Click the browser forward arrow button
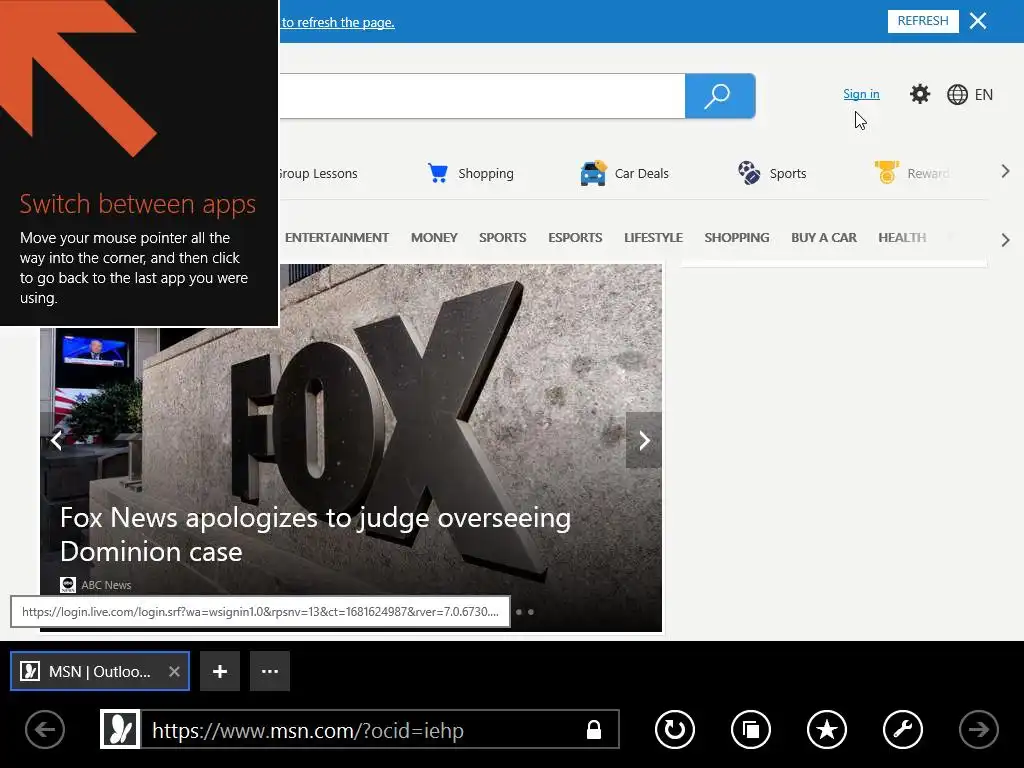 point(978,729)
